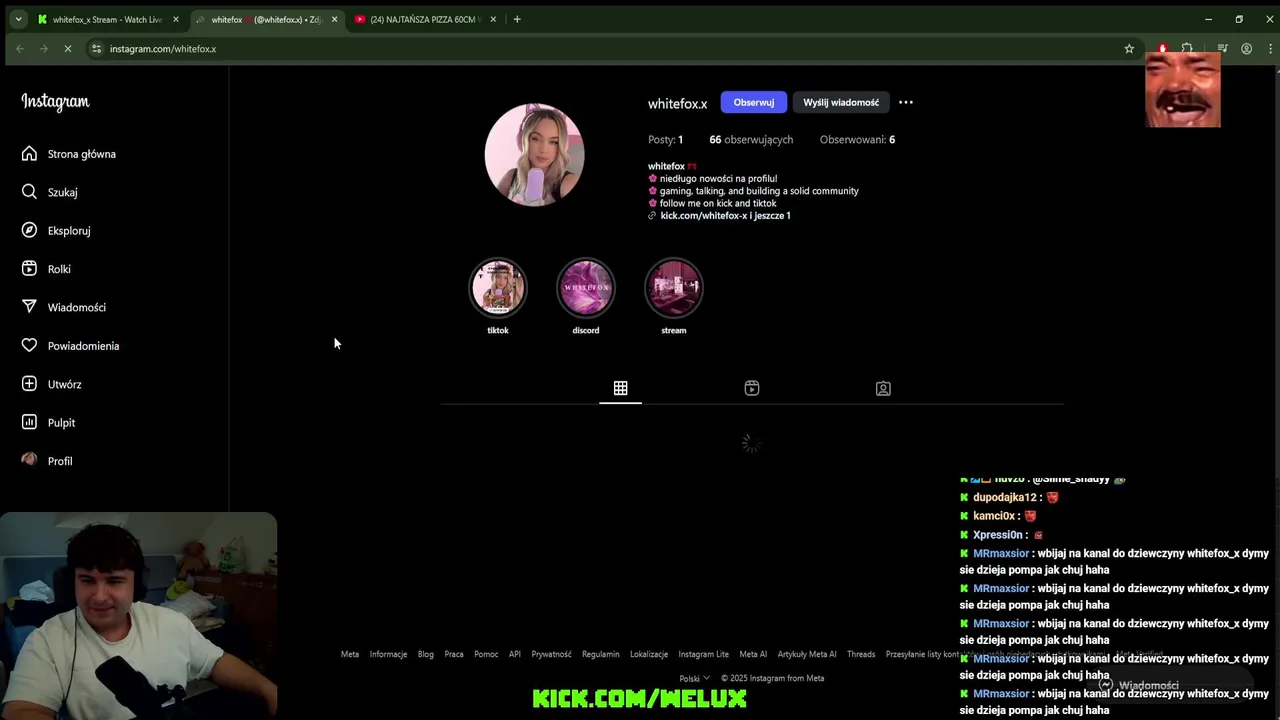Open Praca footer link
Viewport: 1280px width, 720px height.
454,654
